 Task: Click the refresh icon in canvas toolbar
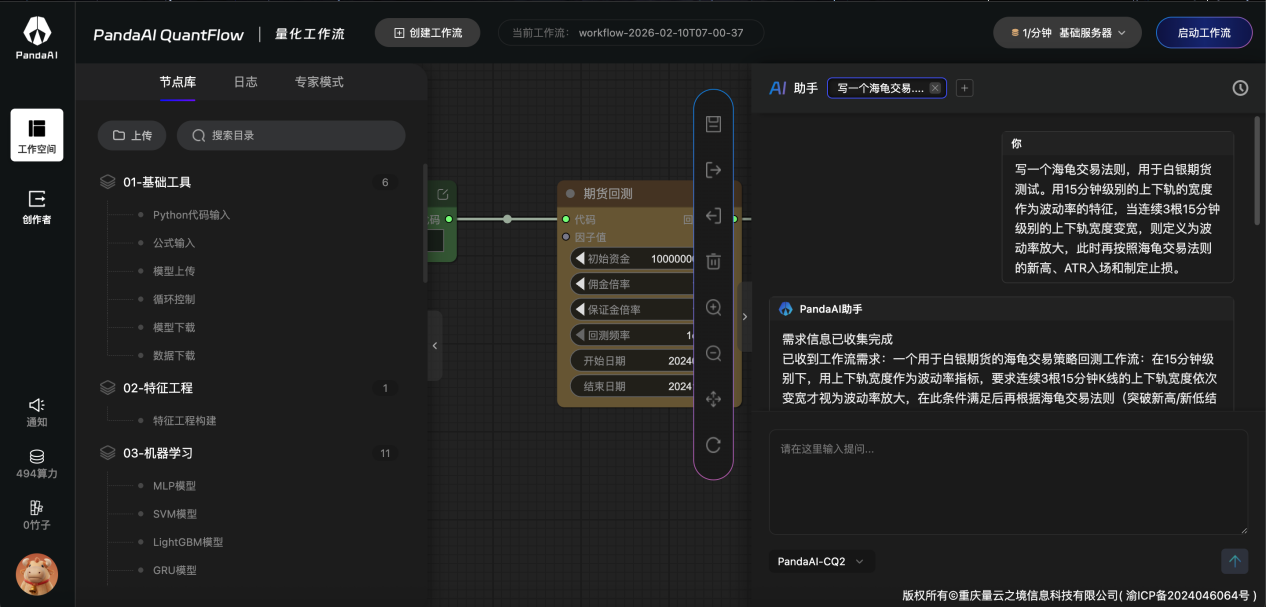(713, 445)
